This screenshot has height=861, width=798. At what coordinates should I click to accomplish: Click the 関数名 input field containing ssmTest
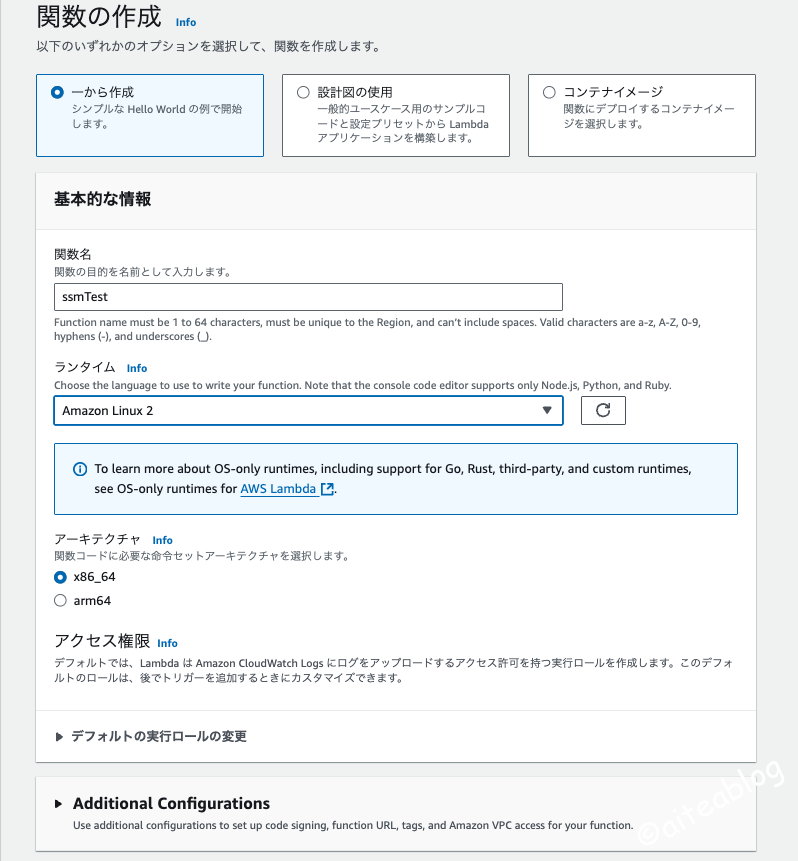[308, 297]
